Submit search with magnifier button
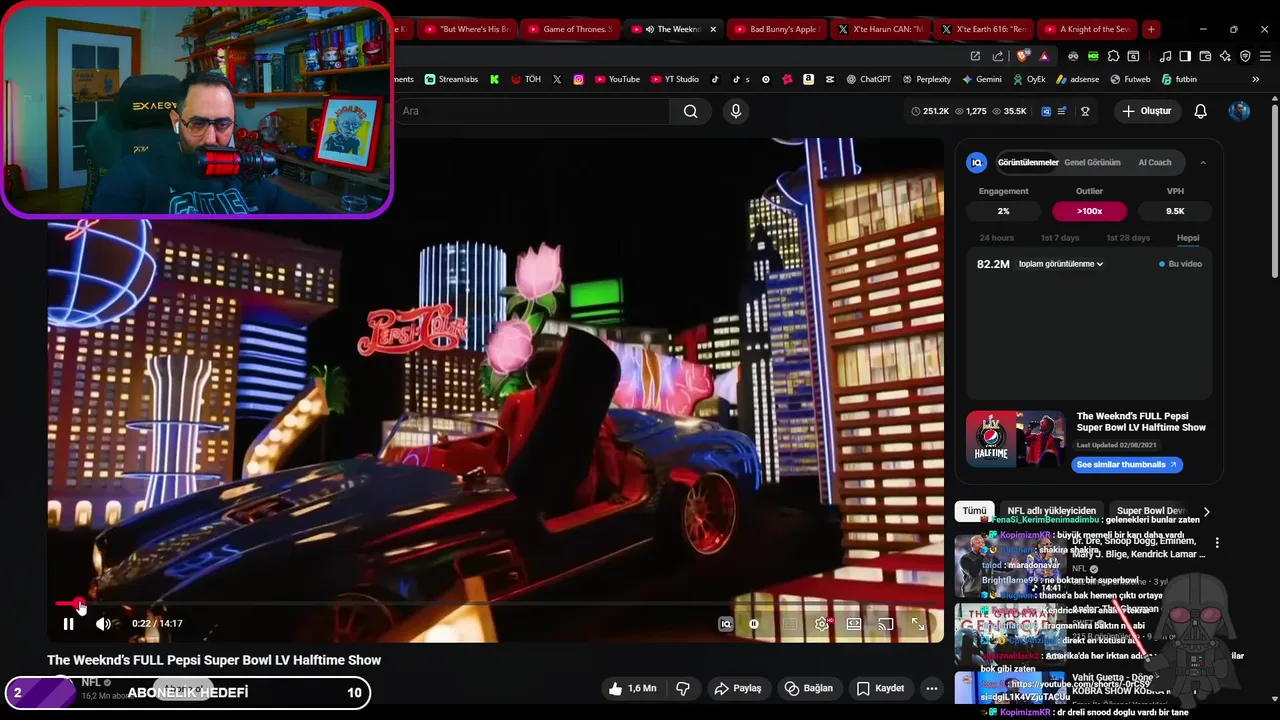The height and width of the screenshot is (720, 1280). click(691, 111)
